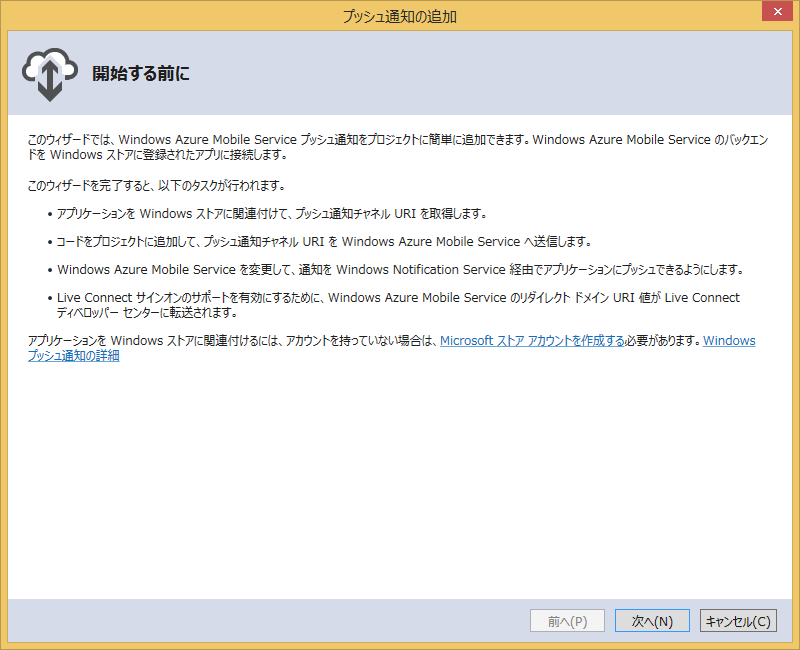Click the 開始する前に heading

pyautogui.click(x=141, y=73)
